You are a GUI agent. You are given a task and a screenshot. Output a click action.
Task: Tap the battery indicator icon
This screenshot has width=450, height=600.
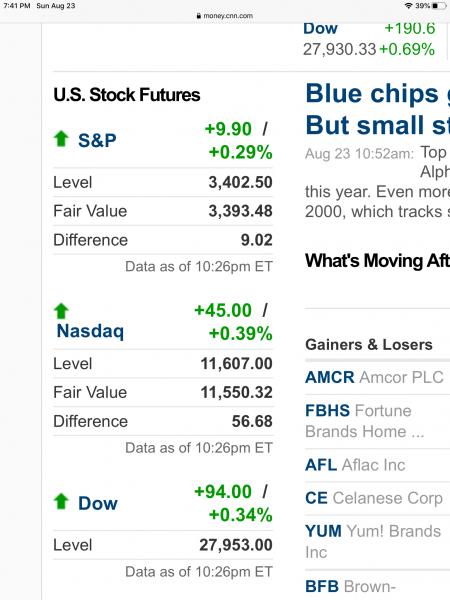pyautogui.click(x=439, y=6)
